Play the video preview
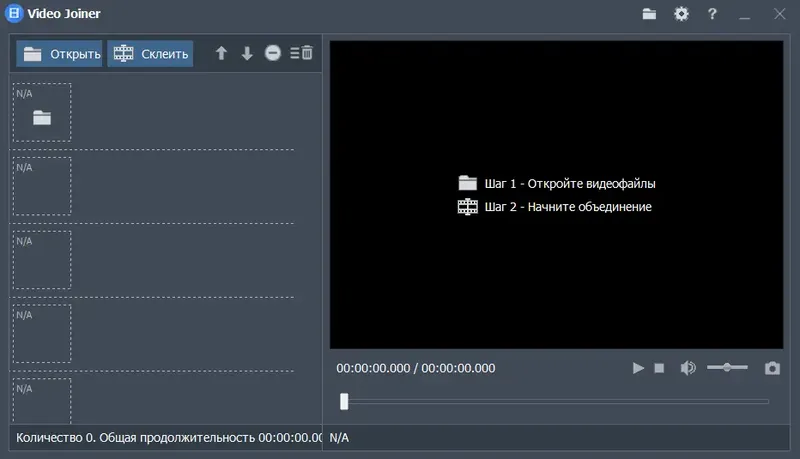The height and width of the screenshot is (459, 800). point(638,368)
